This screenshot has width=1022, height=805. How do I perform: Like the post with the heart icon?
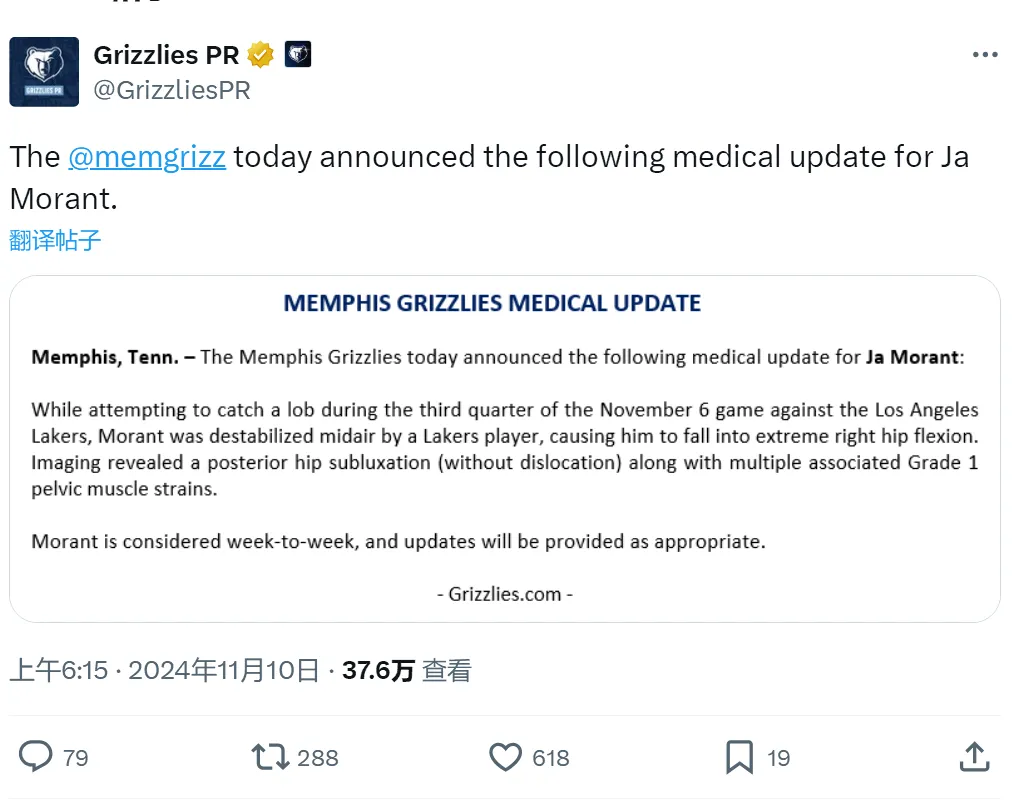[x=506, y=757]
